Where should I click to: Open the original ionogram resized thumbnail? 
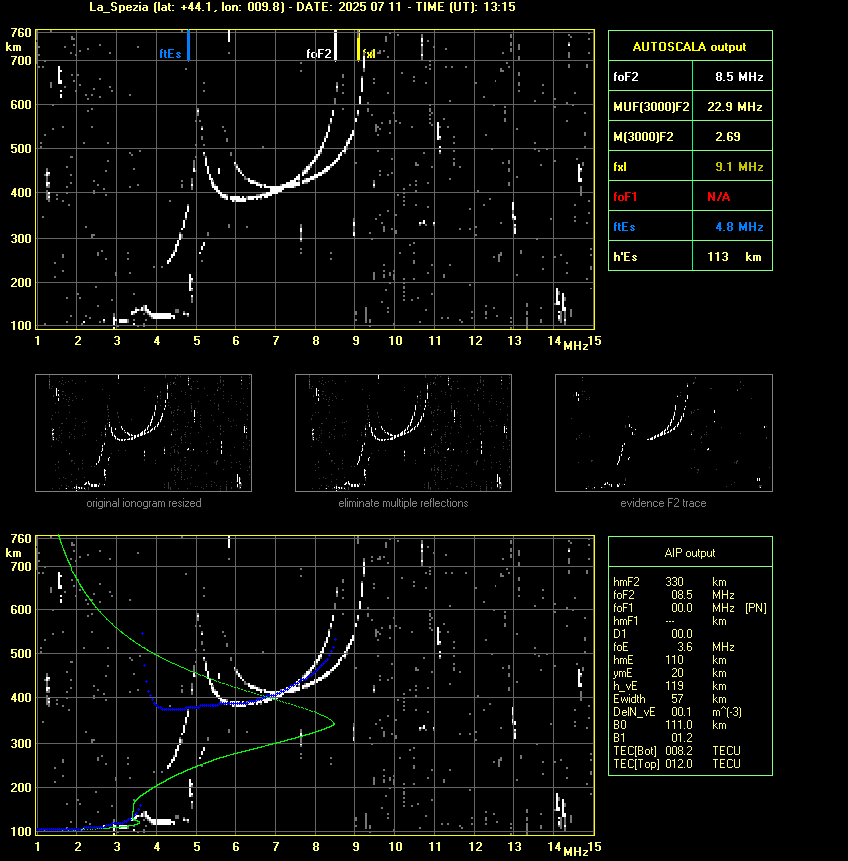143,433
